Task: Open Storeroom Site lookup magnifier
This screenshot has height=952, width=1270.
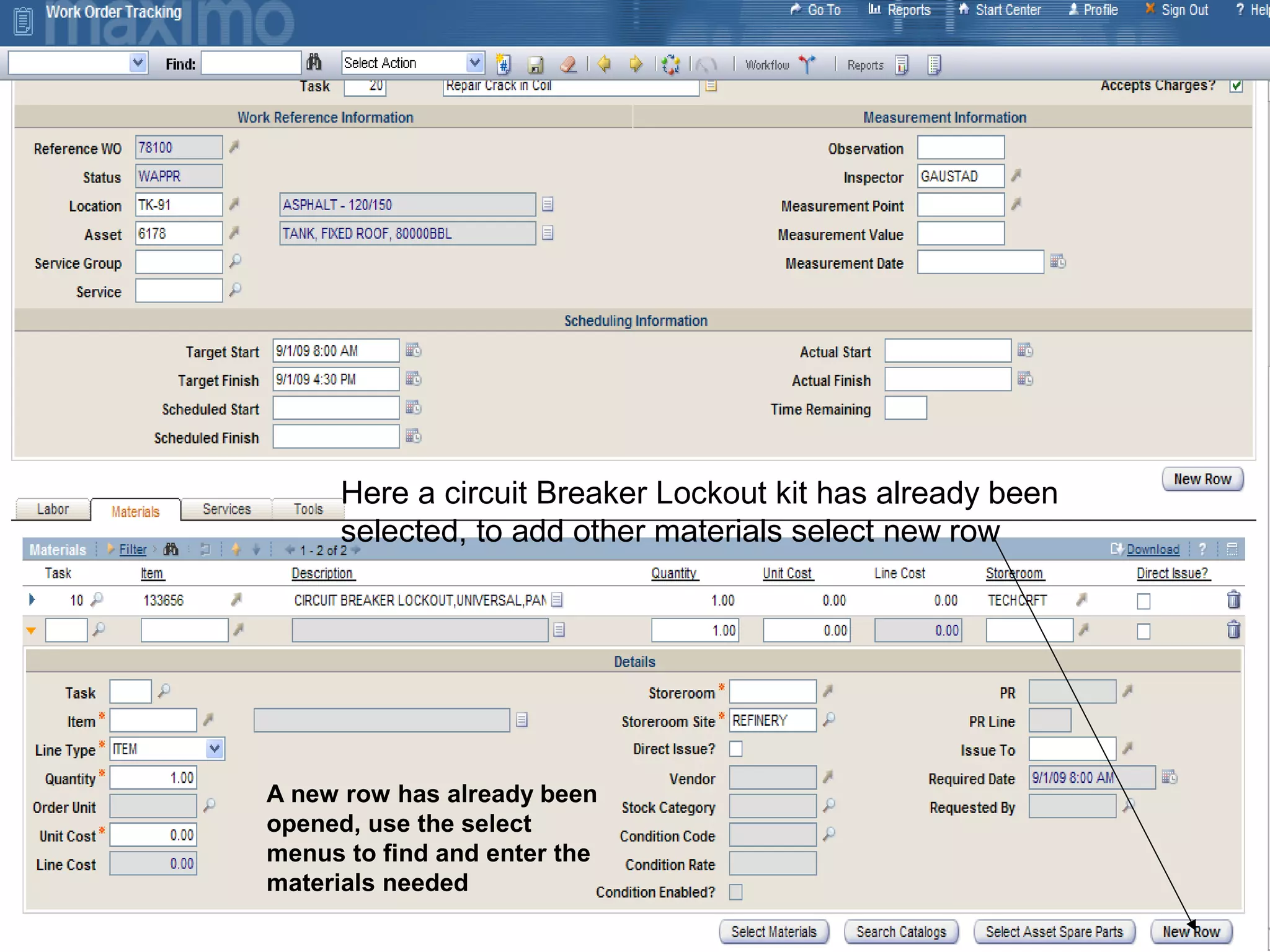Action: point(829,719)
